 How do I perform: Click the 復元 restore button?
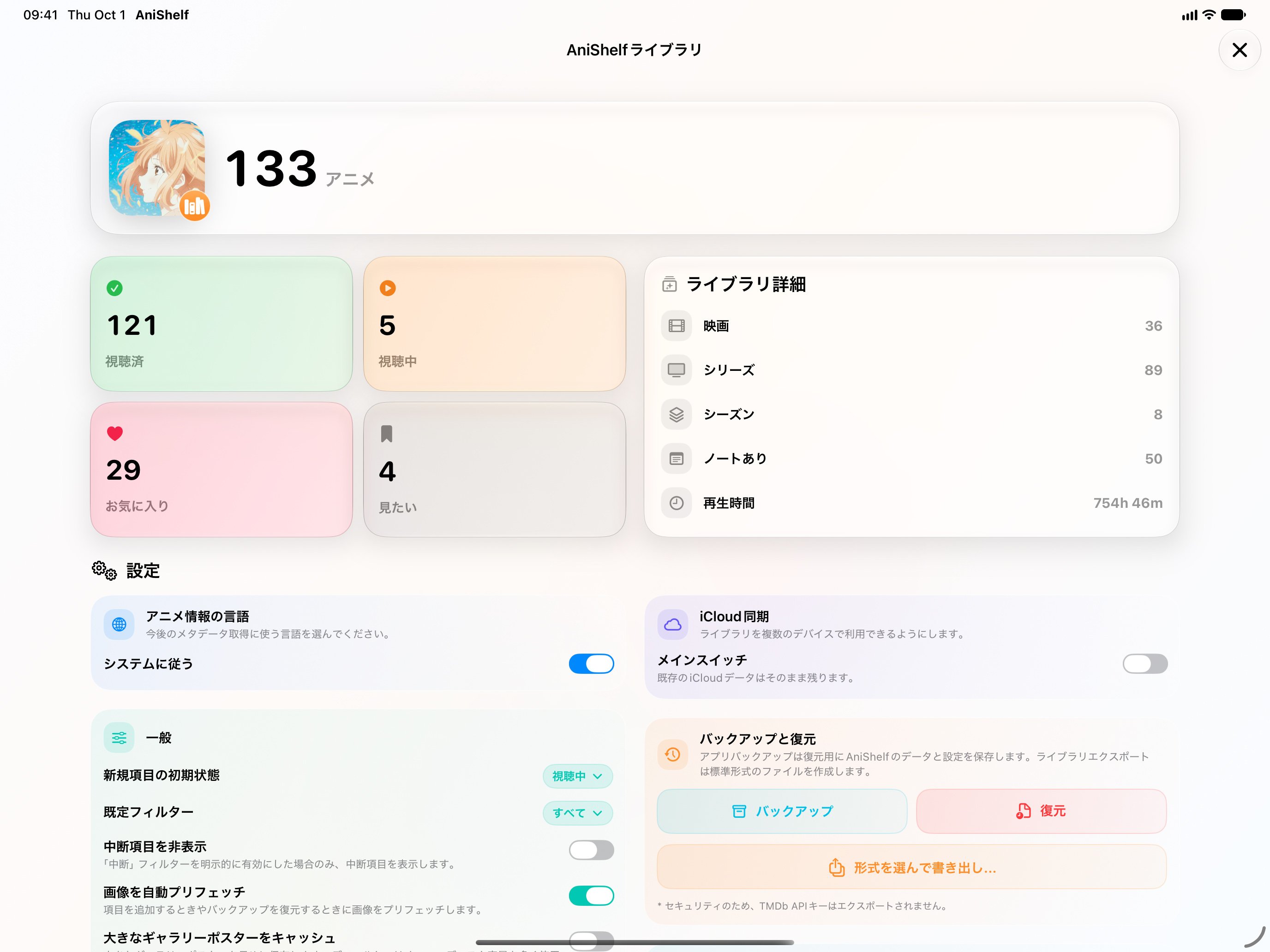[x=1041, y=811]
